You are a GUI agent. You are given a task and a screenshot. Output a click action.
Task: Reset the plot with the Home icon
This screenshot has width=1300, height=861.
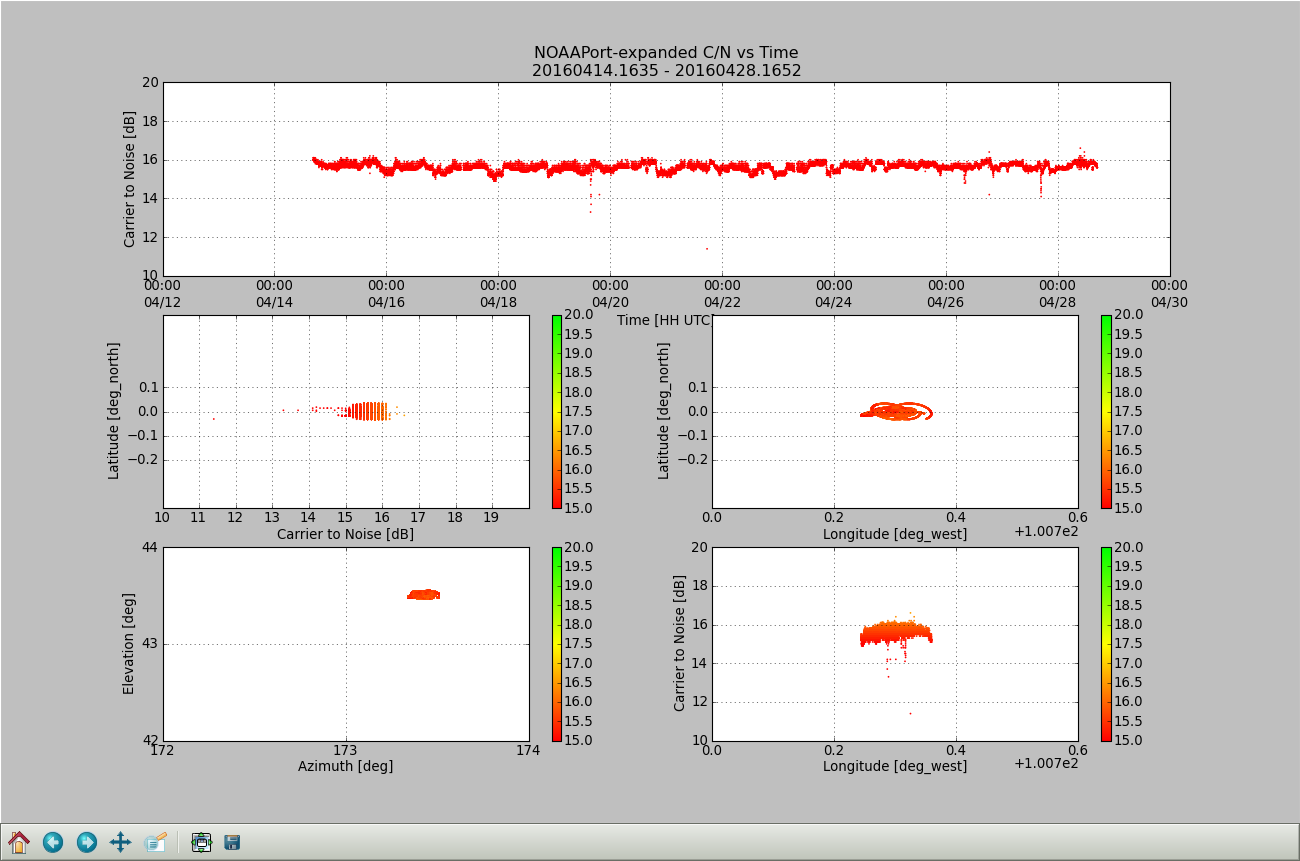point(19,842)
